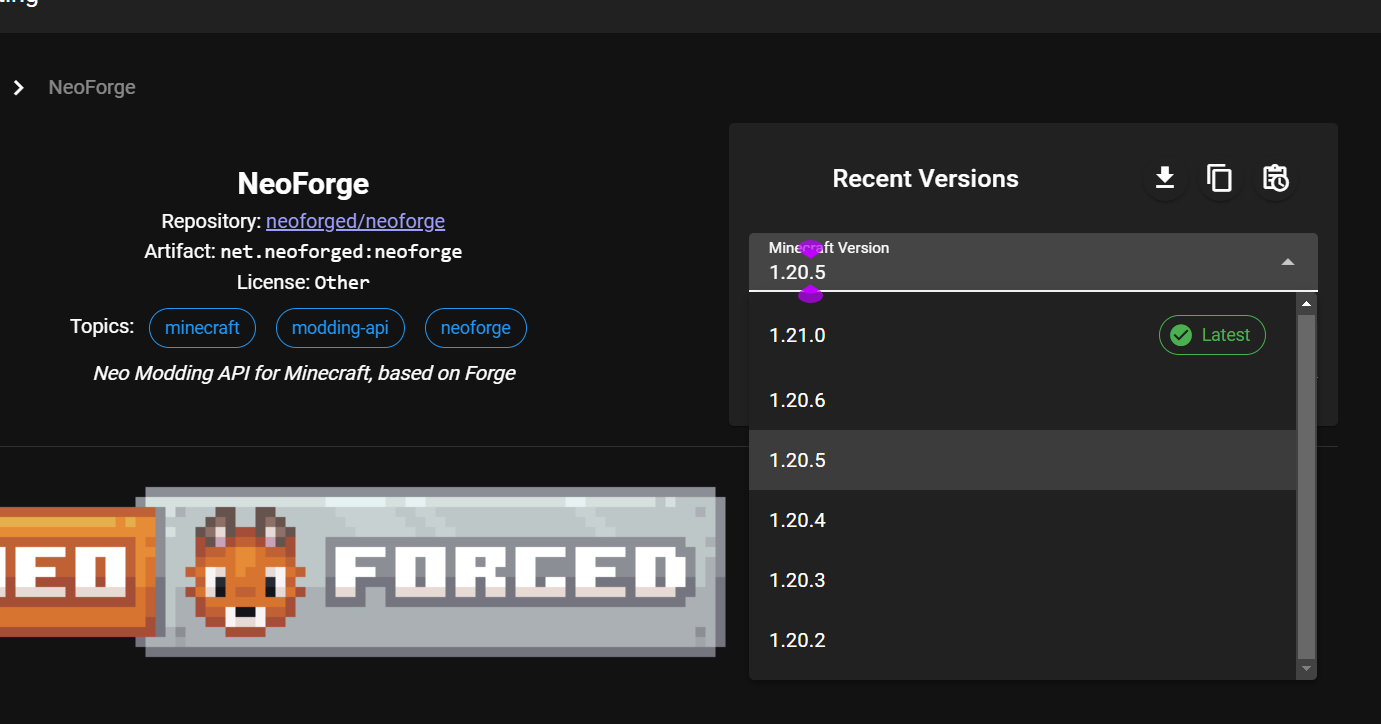The width and height of the screenshot is (1381, 724).
Task: Pick version 1.20.4 from the list
Action: (x=798, y=520)
